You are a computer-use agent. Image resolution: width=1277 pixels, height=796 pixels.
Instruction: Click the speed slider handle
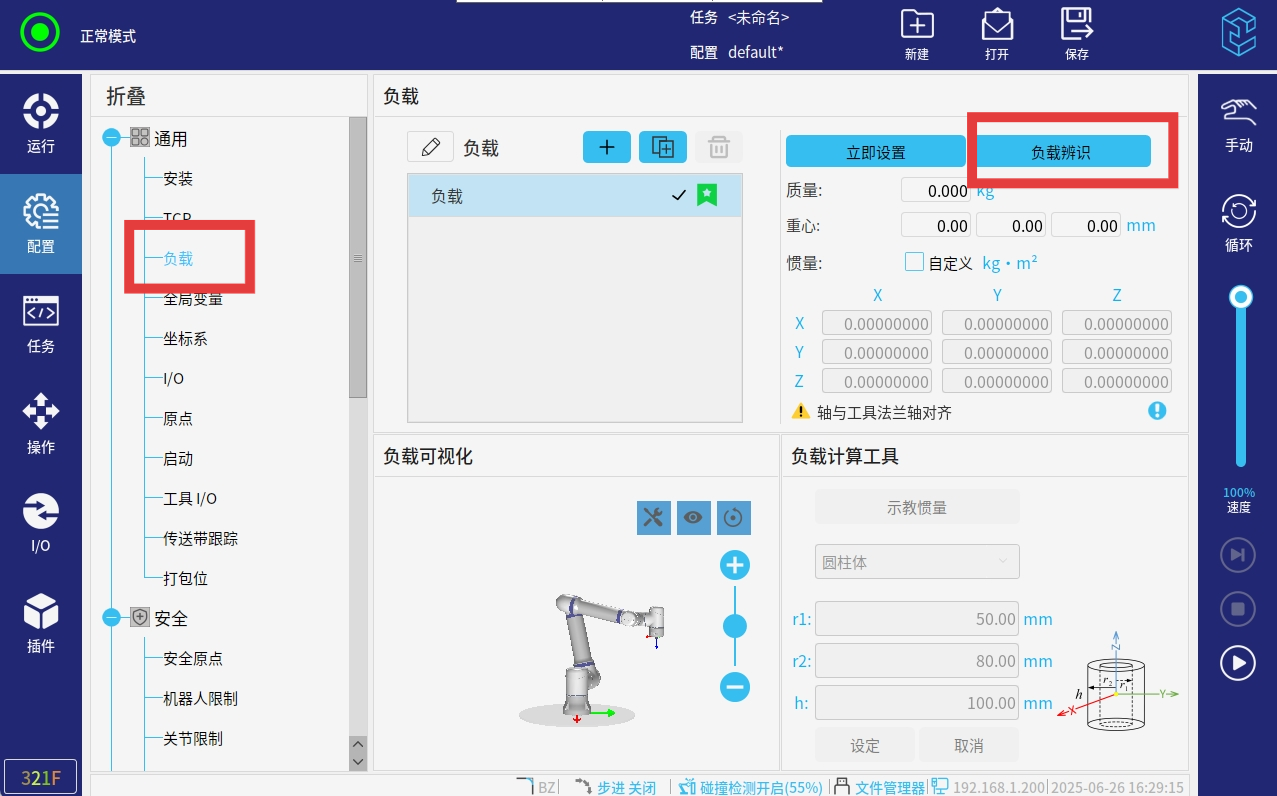pos(1241,297)
